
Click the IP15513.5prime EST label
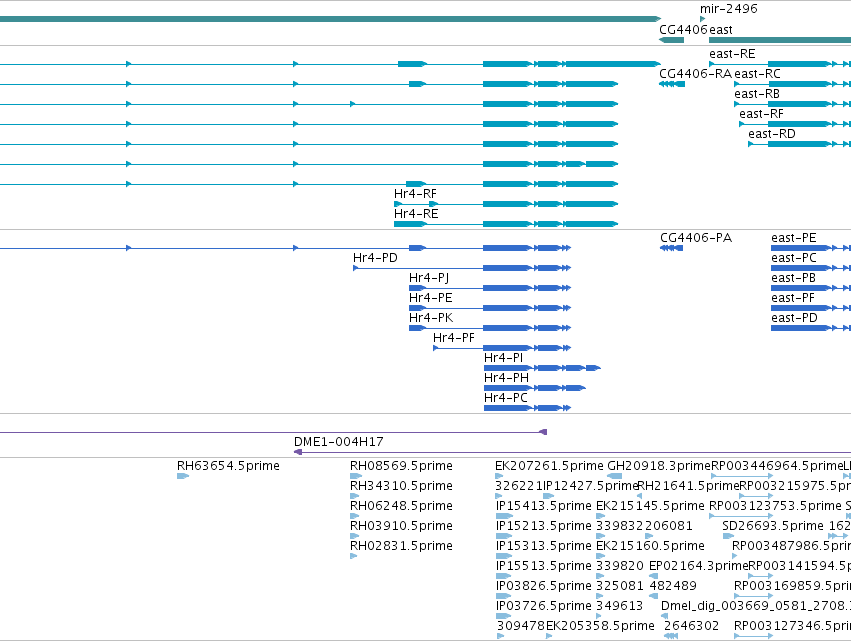click(544, 566)
